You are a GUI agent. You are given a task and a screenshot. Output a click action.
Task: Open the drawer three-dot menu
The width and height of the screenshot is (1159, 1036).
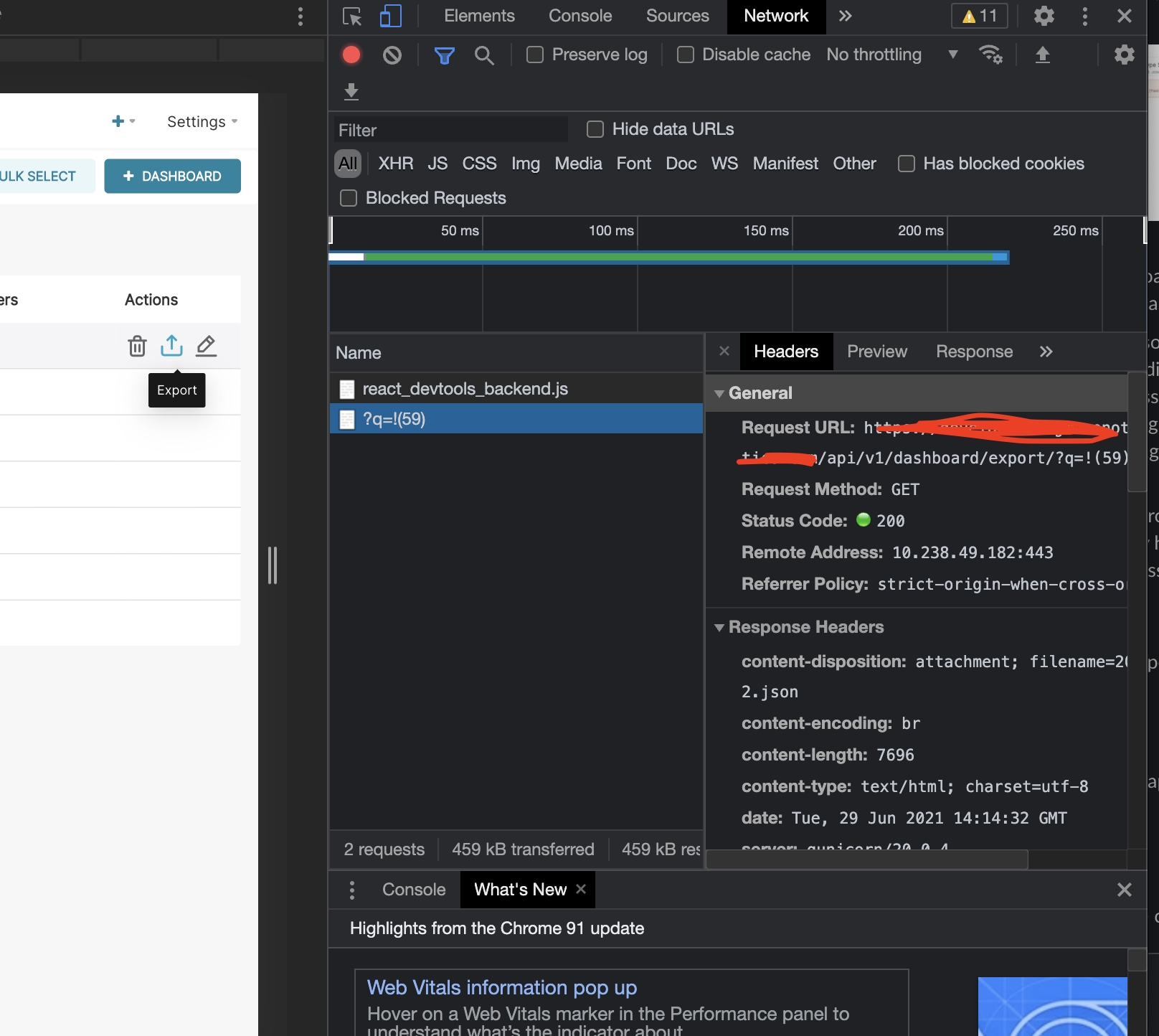(x=351, y=890)
